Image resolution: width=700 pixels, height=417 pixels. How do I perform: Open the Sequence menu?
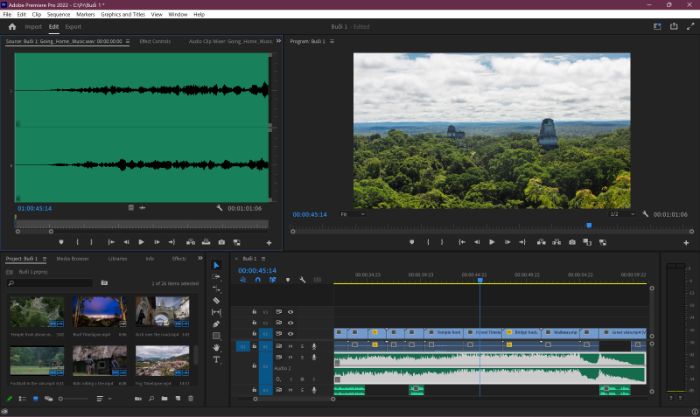coord(58,14)
